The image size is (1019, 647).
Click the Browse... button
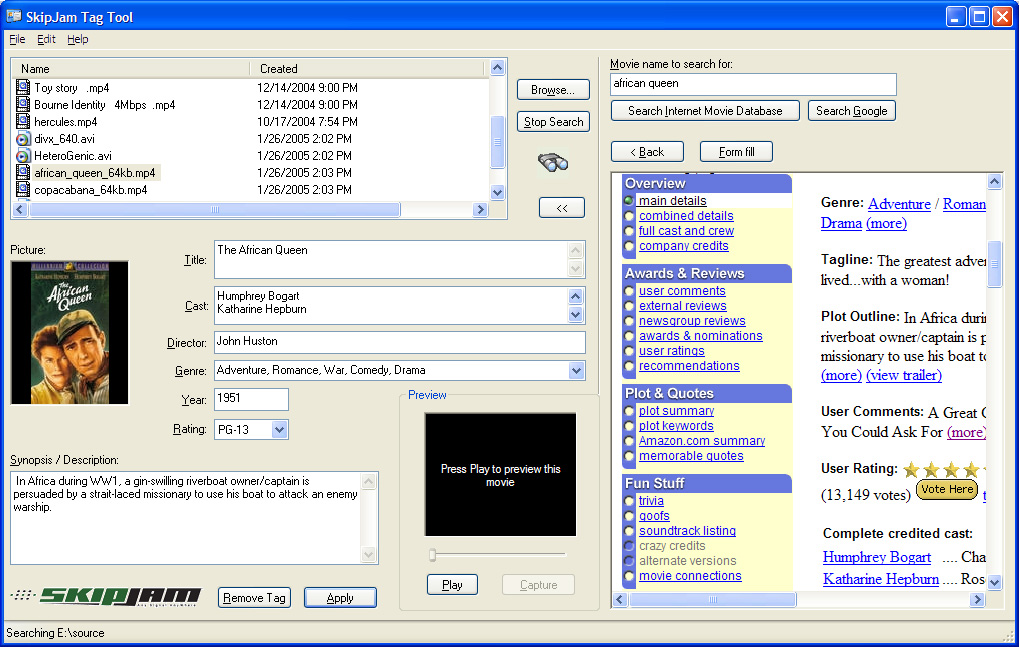point(553,90)
